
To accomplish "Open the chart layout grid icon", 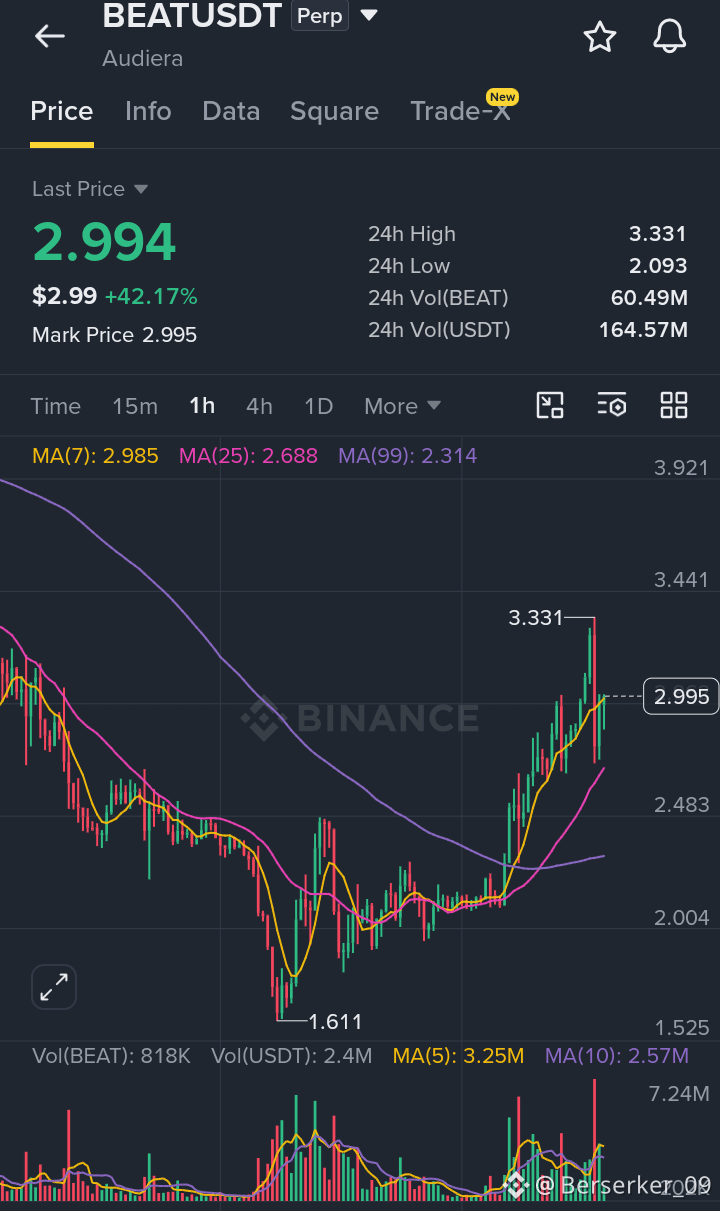I will [674, 405].
